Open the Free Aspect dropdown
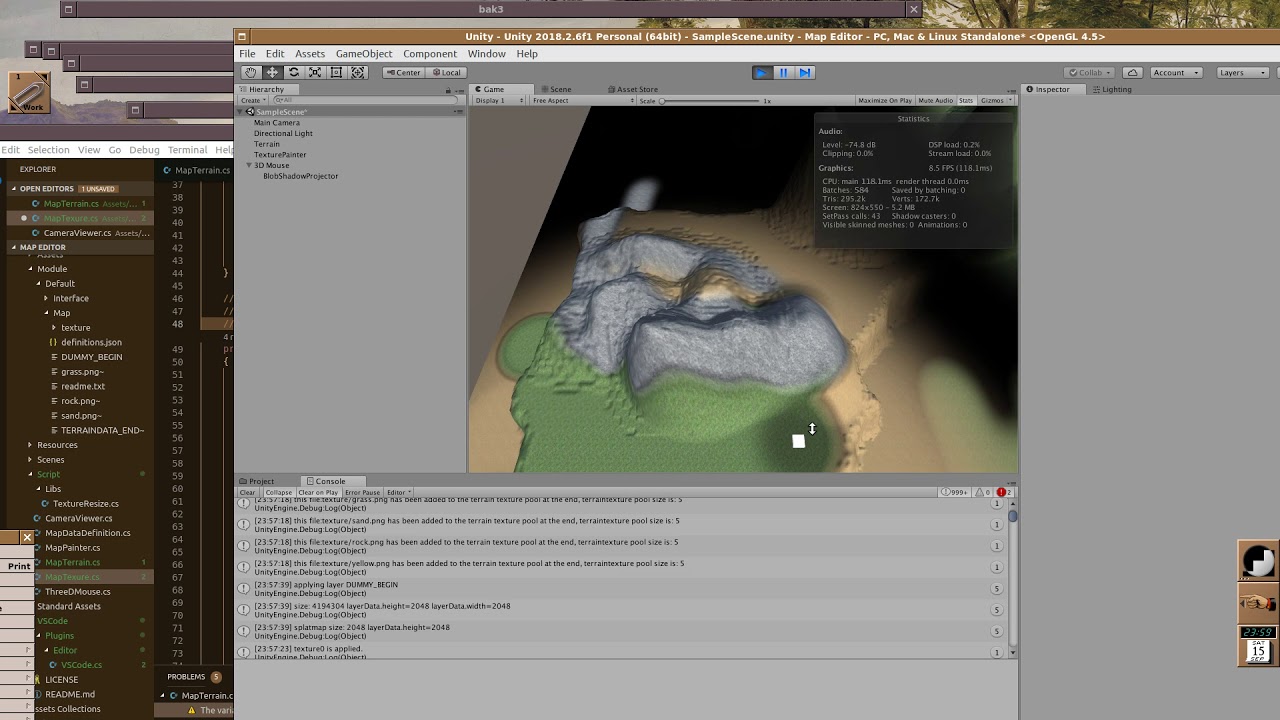1280x720 pixels. 582,100
